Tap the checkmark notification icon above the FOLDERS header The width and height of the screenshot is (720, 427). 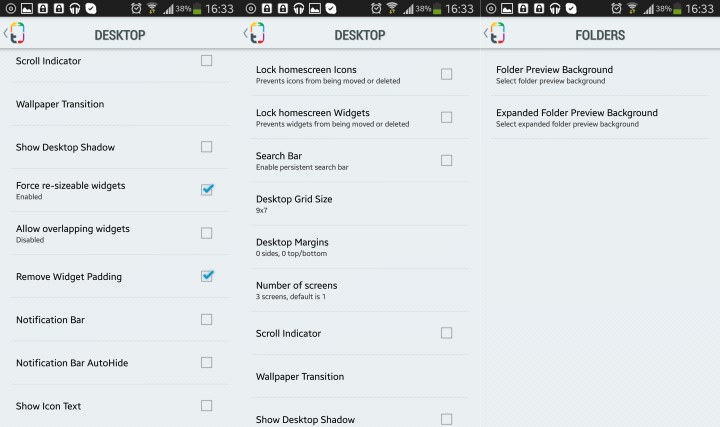570,8
